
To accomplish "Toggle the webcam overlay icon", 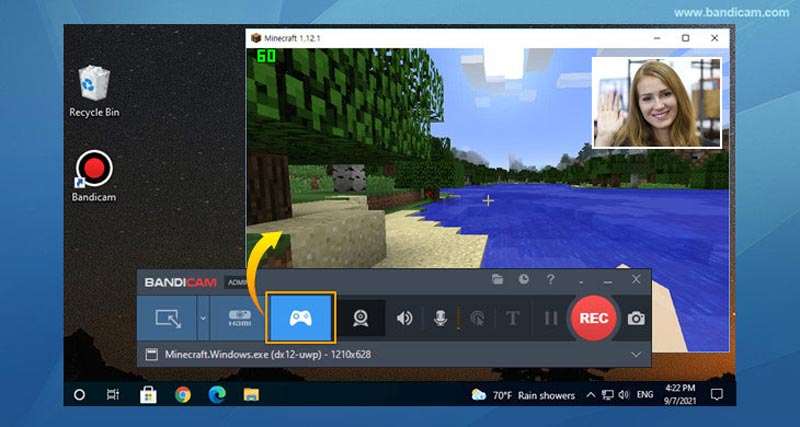I will click(361, 318).
